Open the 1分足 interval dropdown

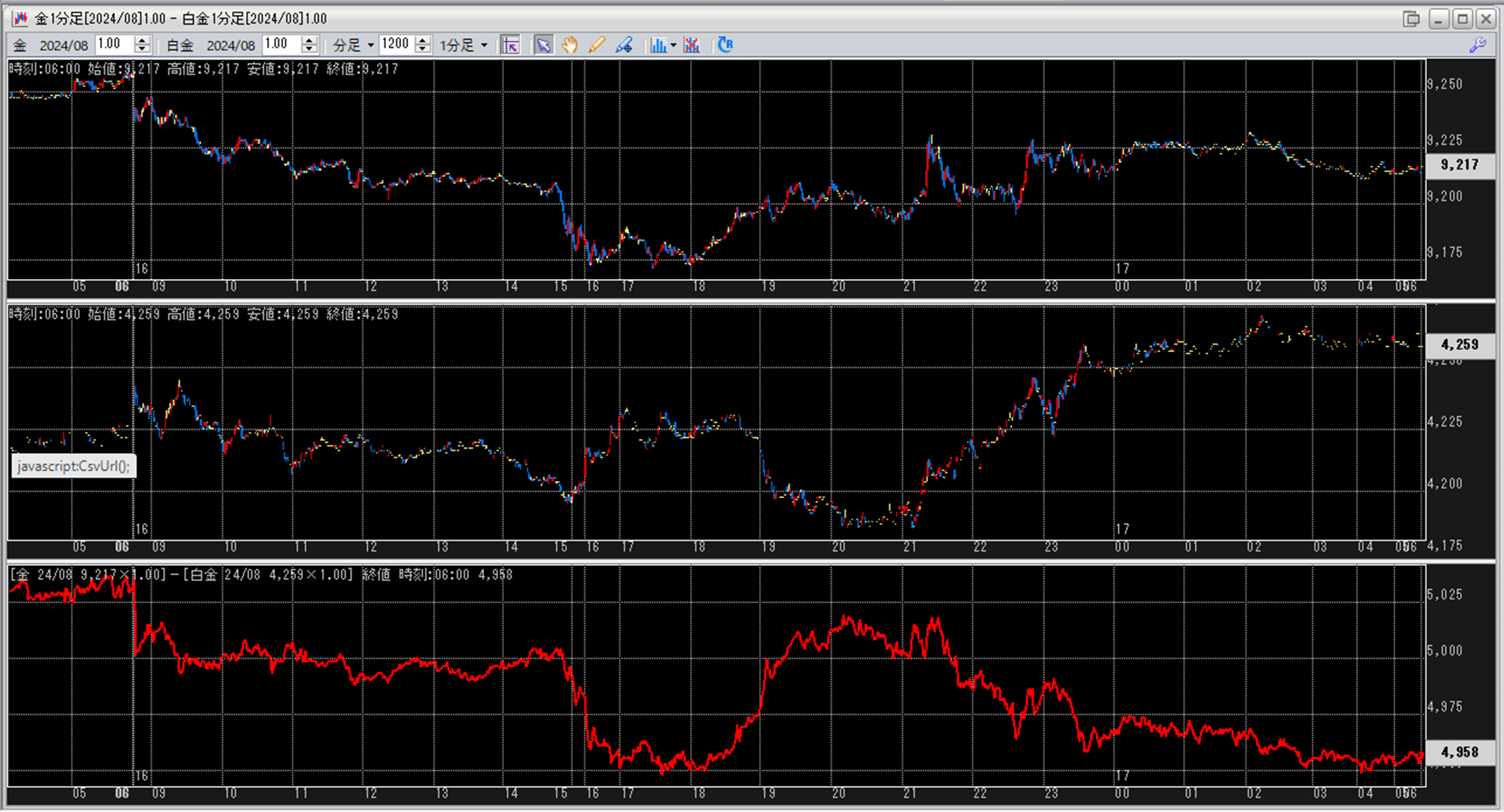[x=464, y=46]
